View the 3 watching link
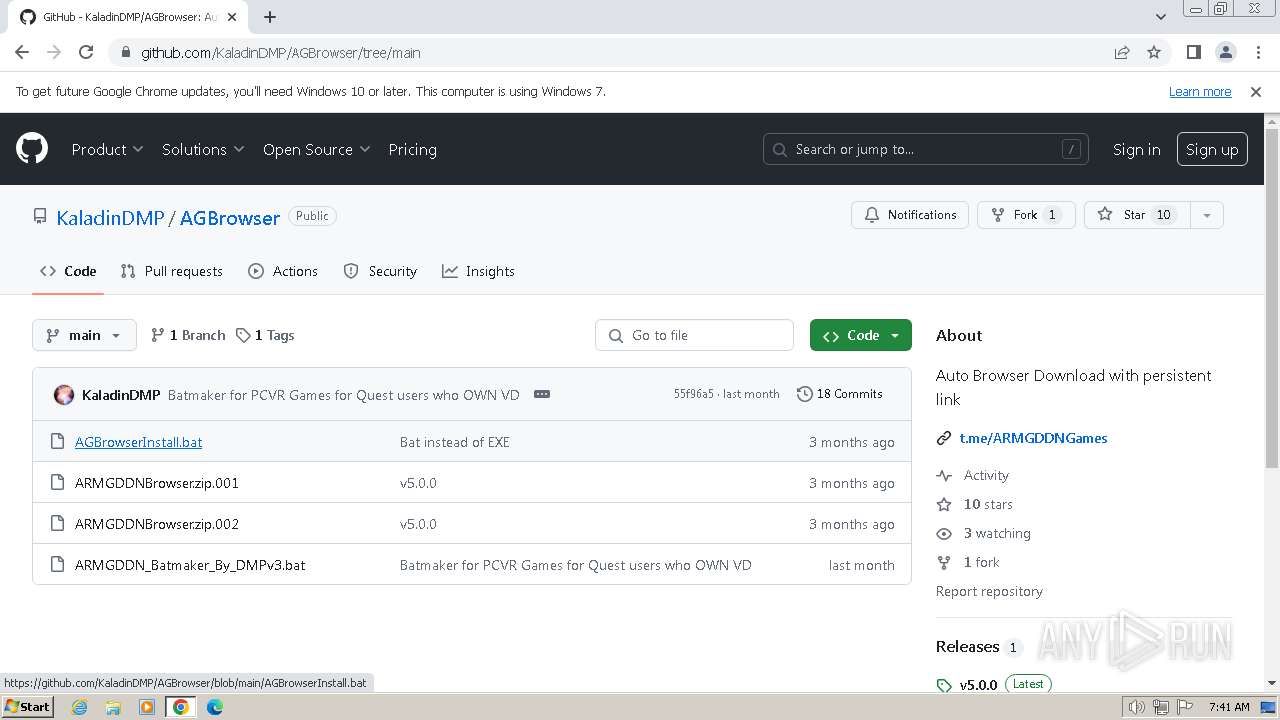Image resolution: width=1280 pixels, height=720 pixels. point(997,533)
